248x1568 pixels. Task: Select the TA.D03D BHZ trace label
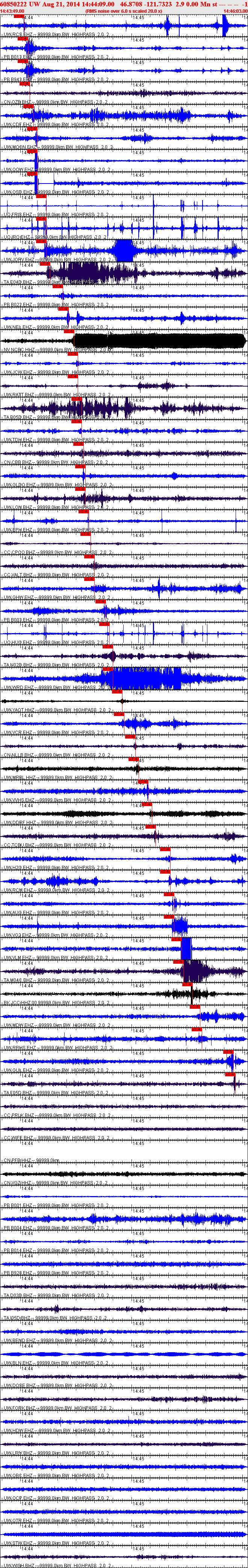click(56, 1296)
